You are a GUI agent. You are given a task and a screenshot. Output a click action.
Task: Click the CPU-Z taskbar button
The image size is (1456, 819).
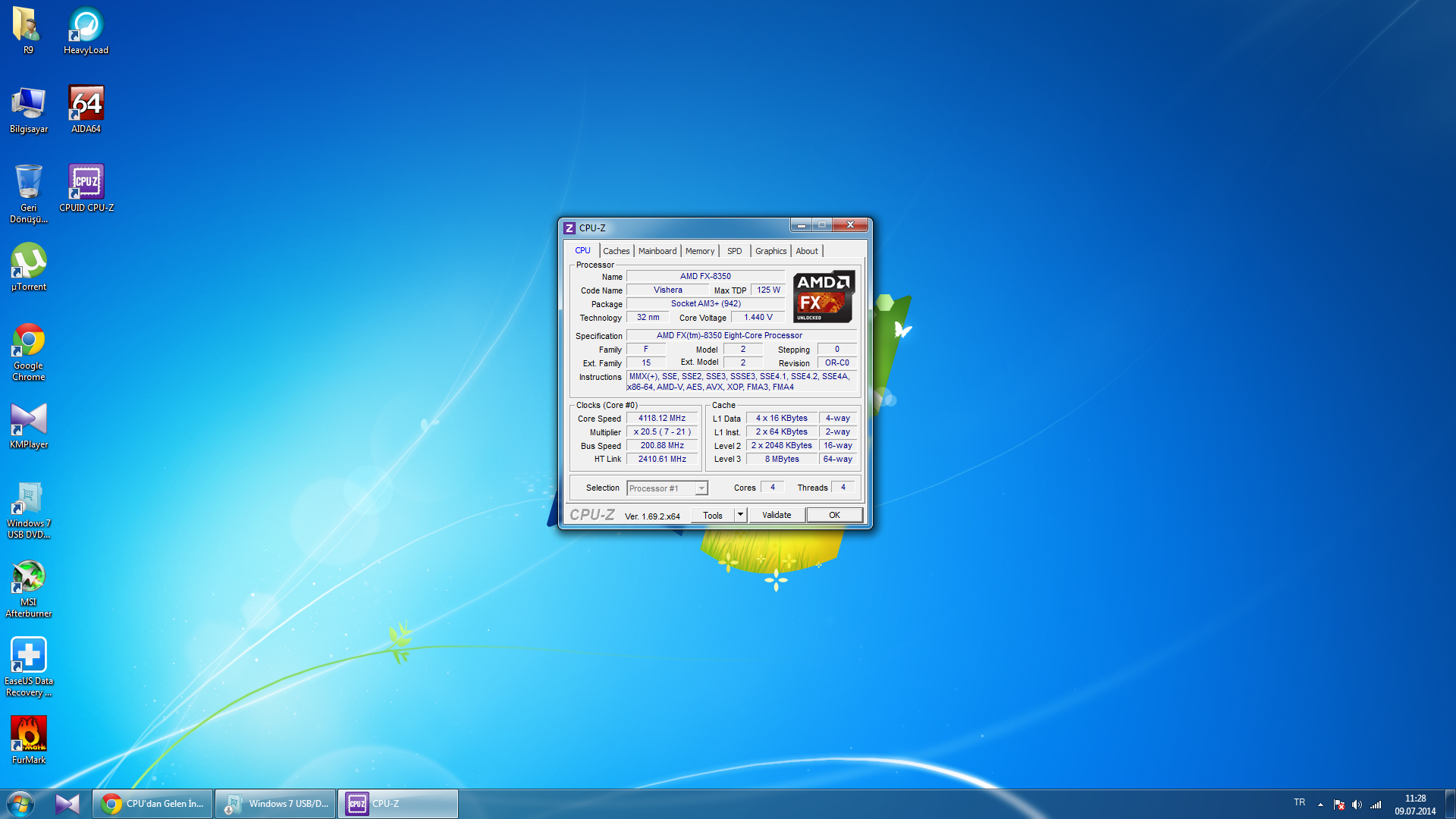[x=398, y=804]
